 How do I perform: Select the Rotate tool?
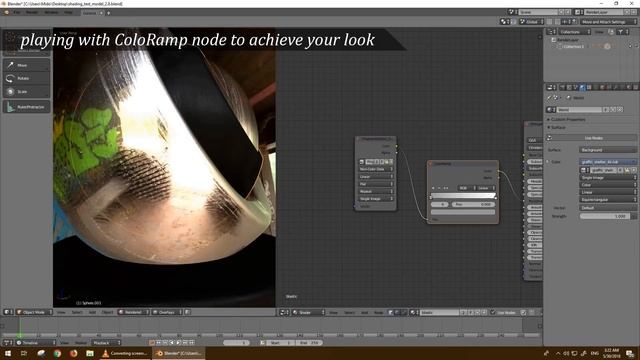point(27,78)
